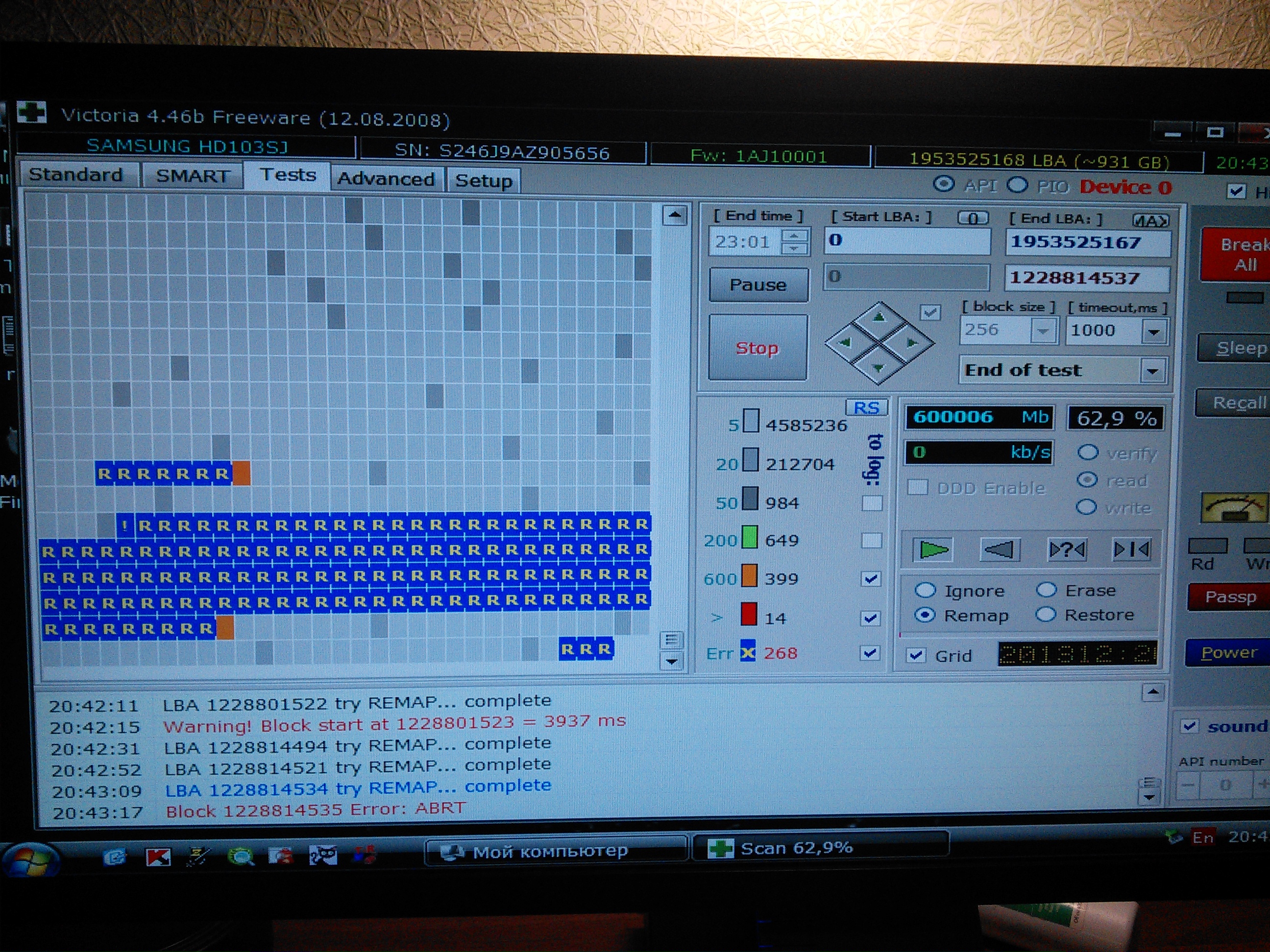Set End LBA with the MAX button
1270x952 pixels.
pos(1150,220)
